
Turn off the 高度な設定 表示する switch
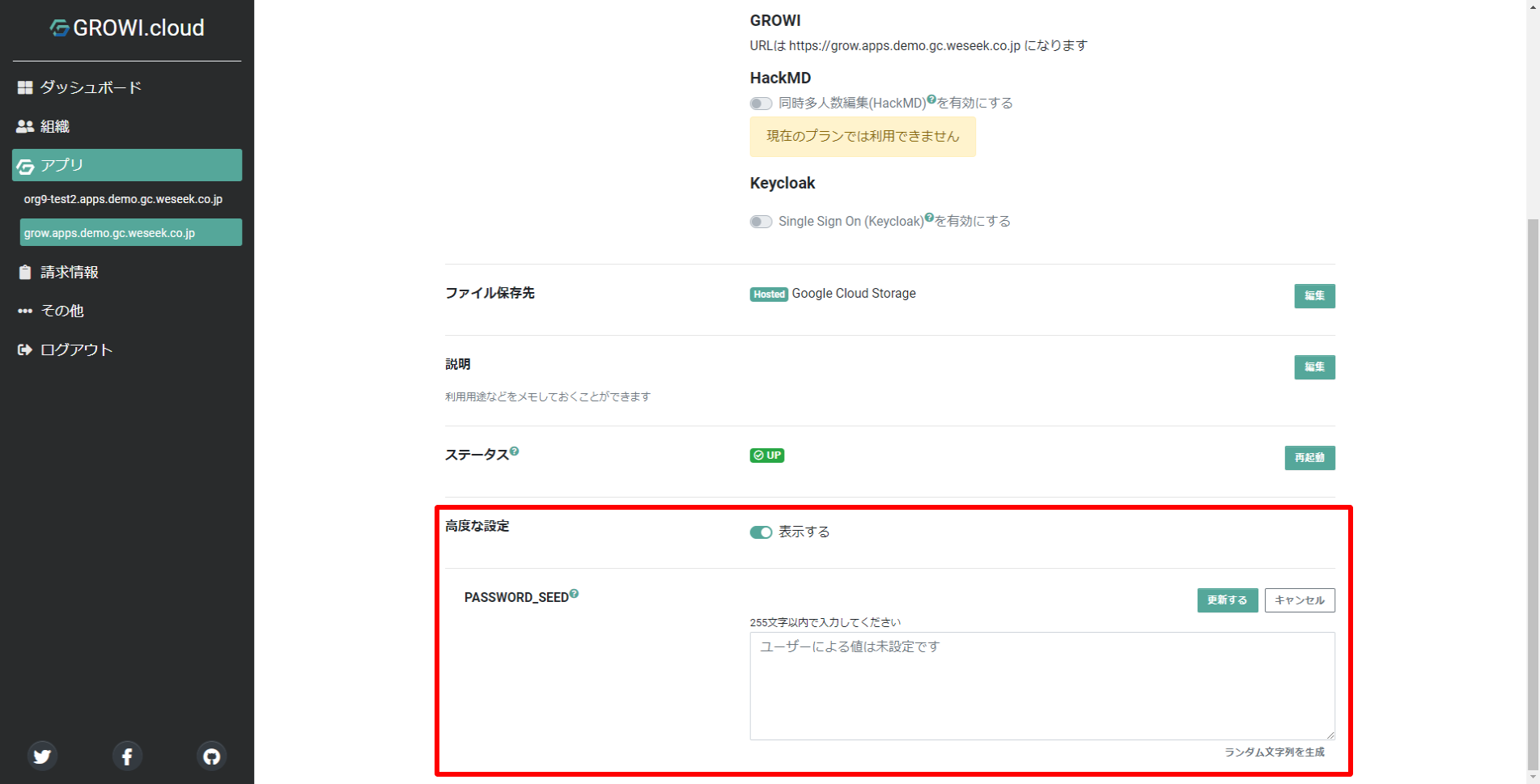761,532
